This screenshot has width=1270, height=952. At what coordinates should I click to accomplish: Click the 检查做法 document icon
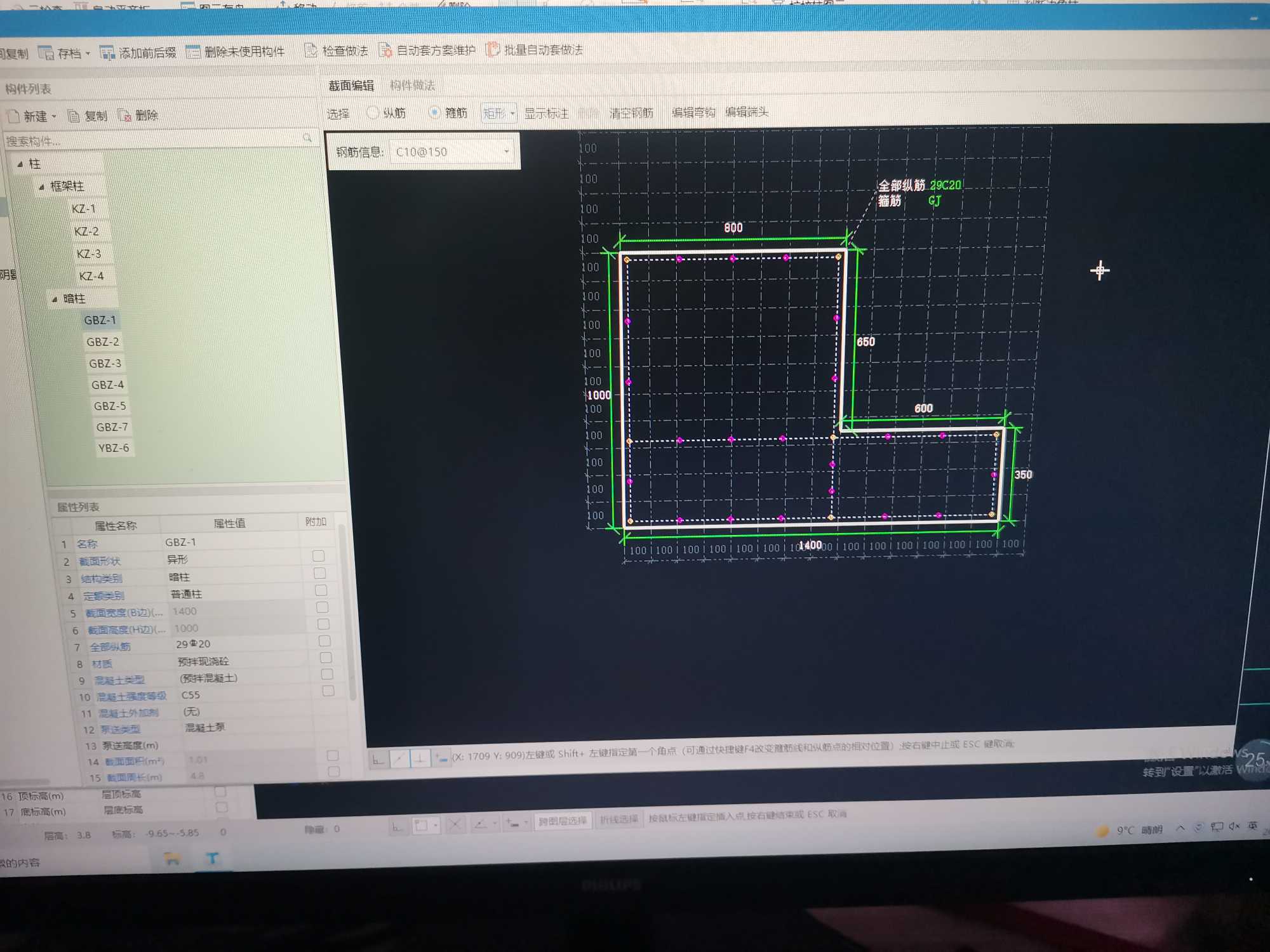pyautogui.click(x=311, y=50)
